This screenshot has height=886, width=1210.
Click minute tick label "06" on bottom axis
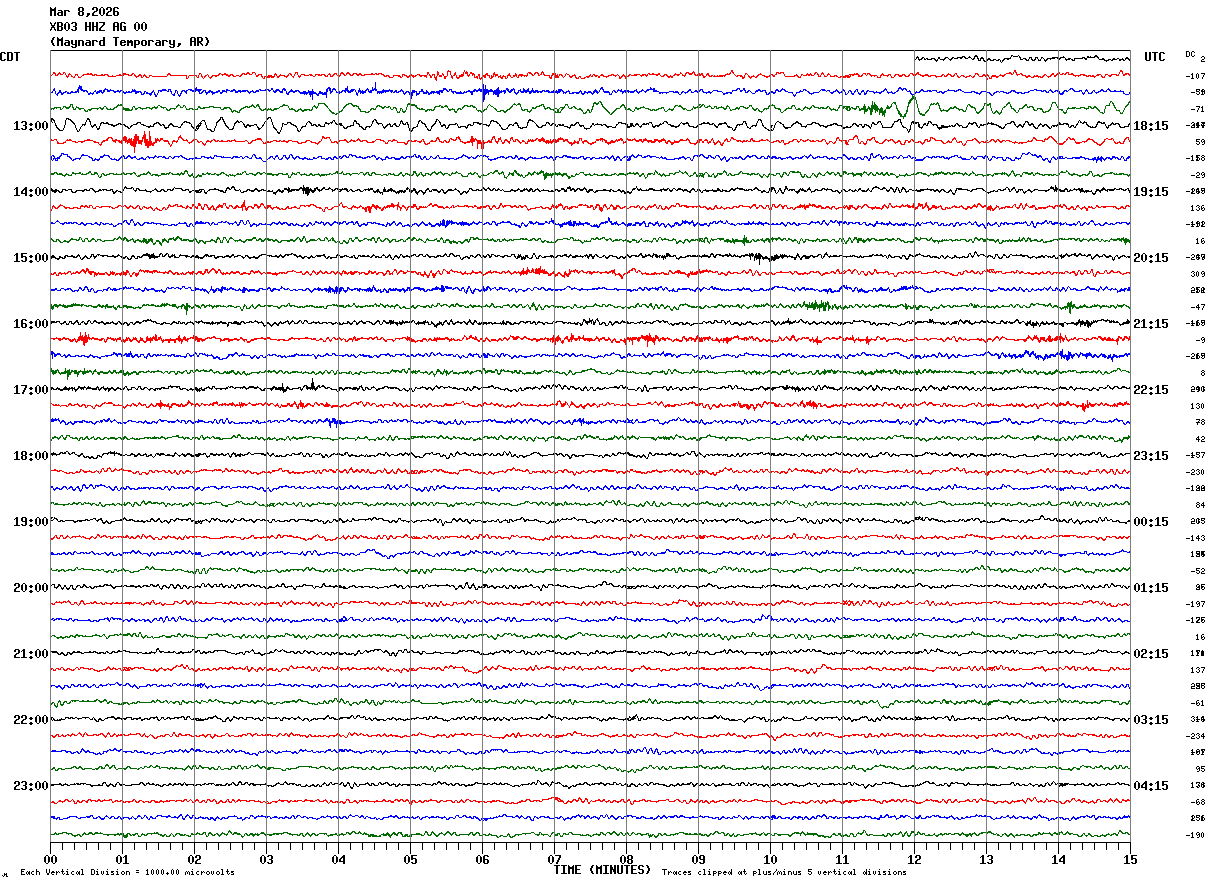pos(482,859)
